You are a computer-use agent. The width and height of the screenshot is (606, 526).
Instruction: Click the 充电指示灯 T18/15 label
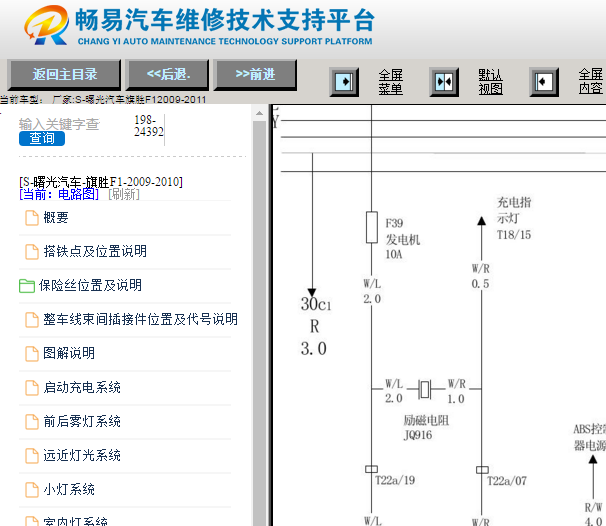point(514,218)
